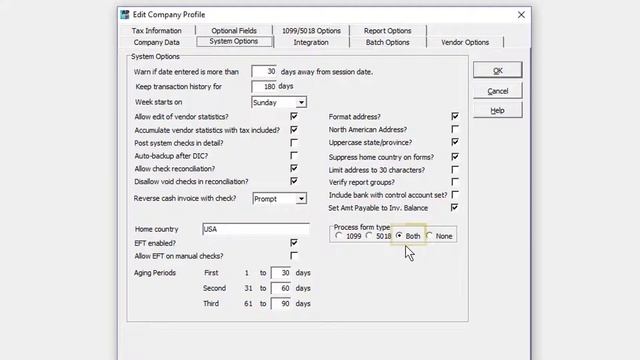Toggle Uppercase state/province checkbox
This screenshot has height=360, width=640.
(455, 142)
